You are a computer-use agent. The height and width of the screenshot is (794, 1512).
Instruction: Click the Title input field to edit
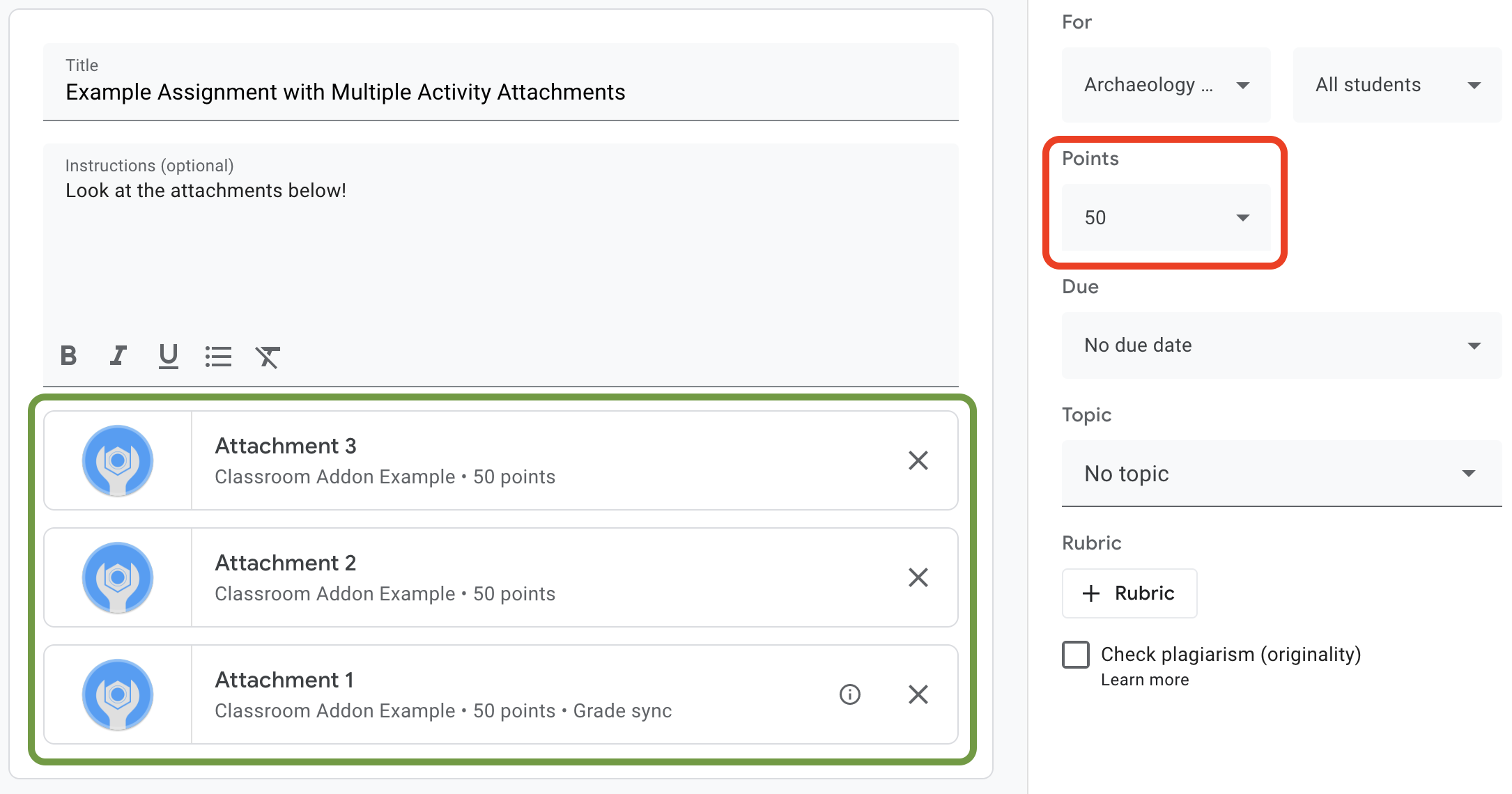(502, 92)
